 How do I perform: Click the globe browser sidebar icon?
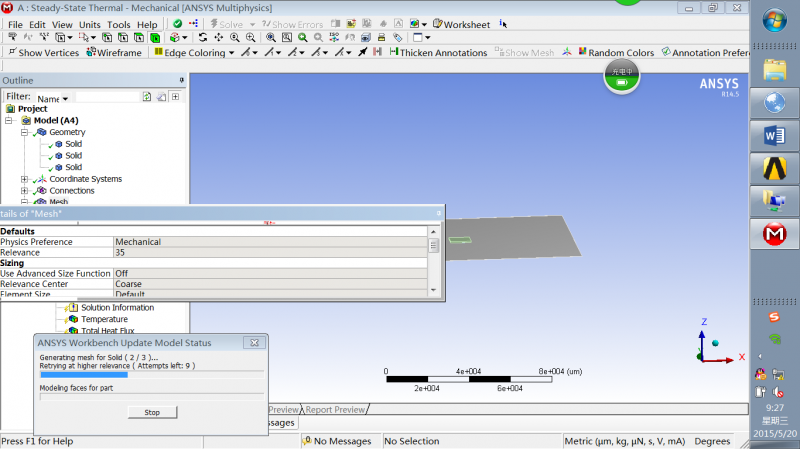tap(774, 103)
